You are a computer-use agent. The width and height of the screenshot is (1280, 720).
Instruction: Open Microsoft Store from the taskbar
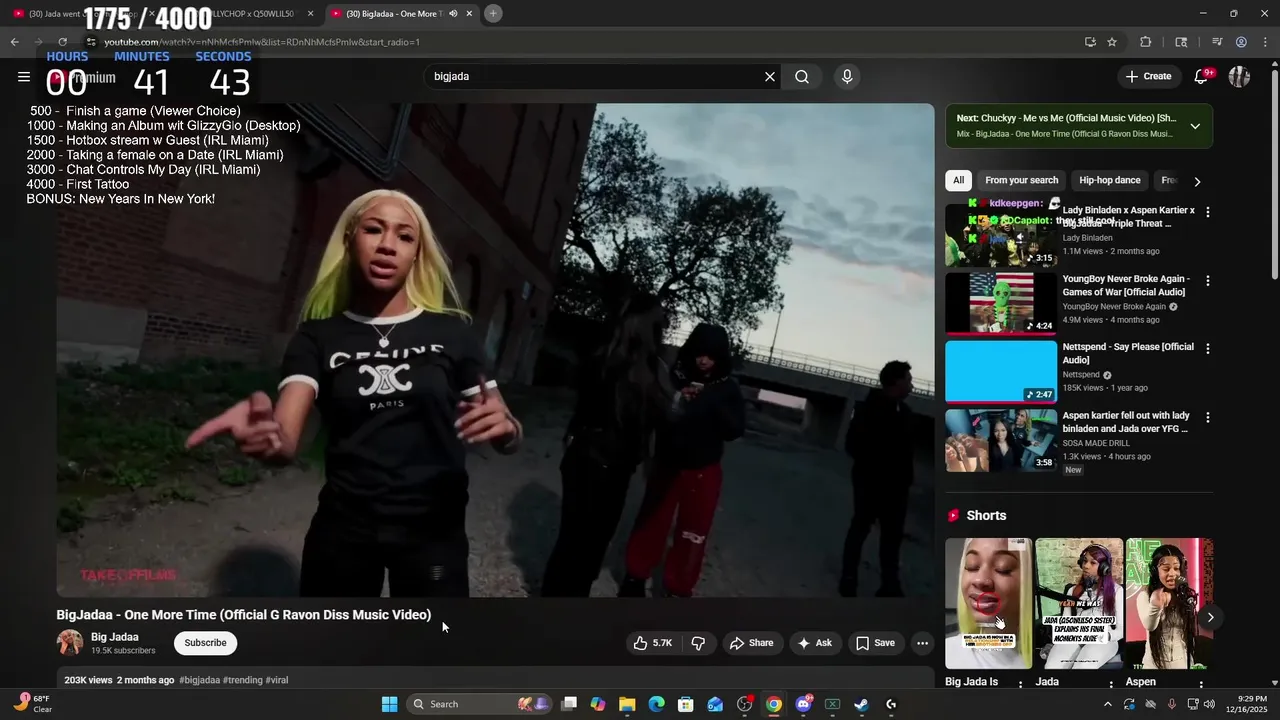(686, 704)
